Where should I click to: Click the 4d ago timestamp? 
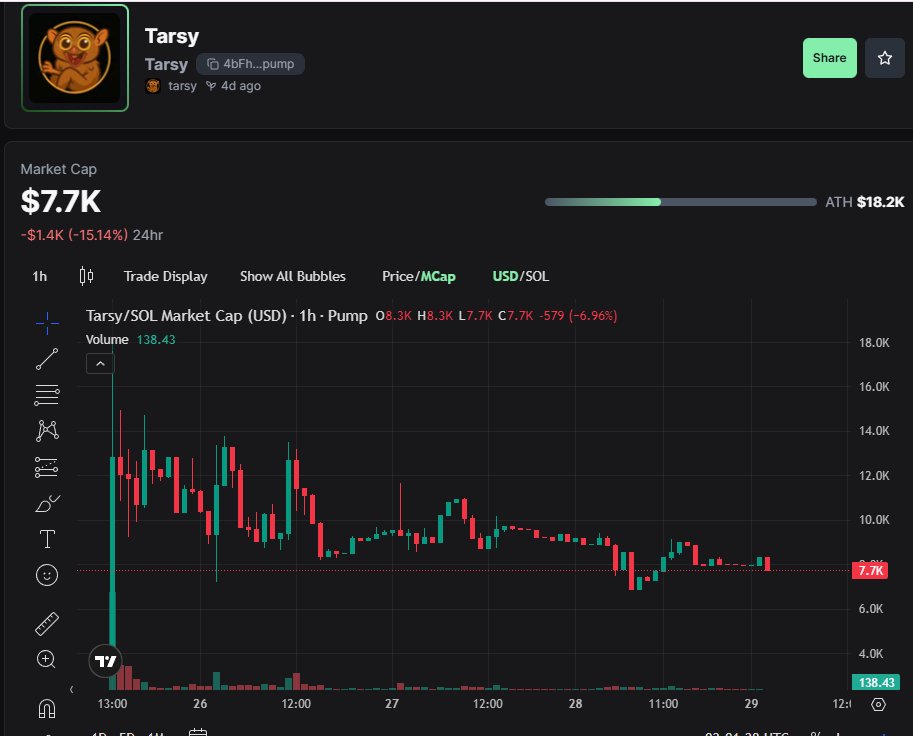(x=240, y=86)
